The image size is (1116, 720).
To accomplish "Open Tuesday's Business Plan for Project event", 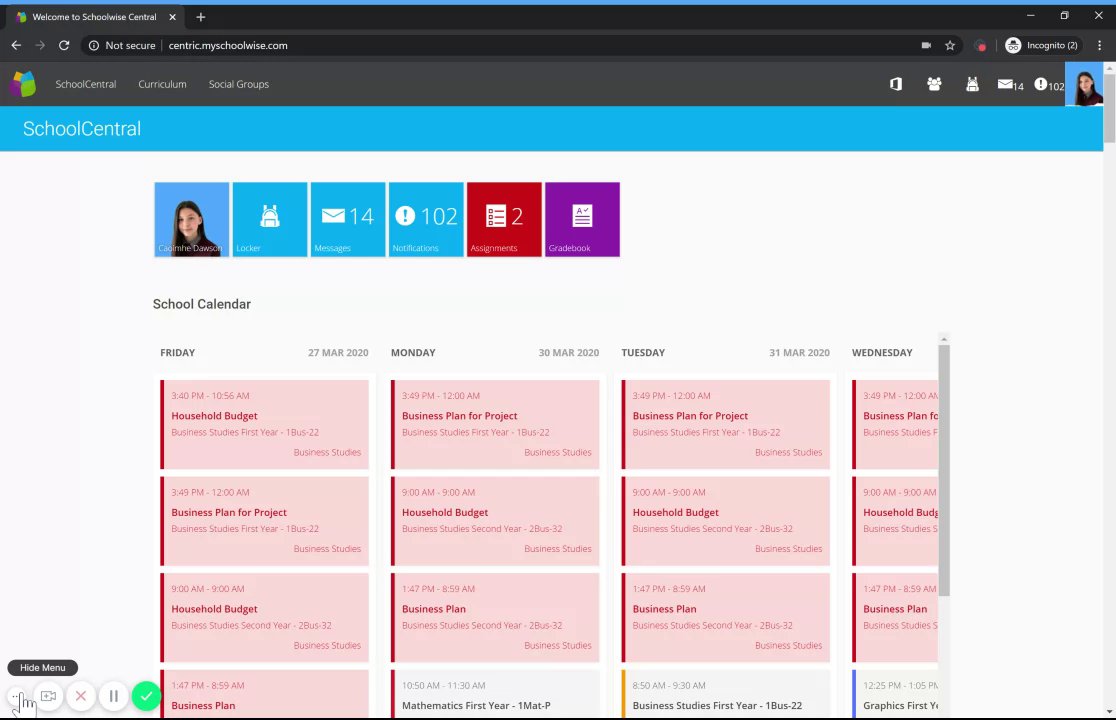I will (726, 424).
